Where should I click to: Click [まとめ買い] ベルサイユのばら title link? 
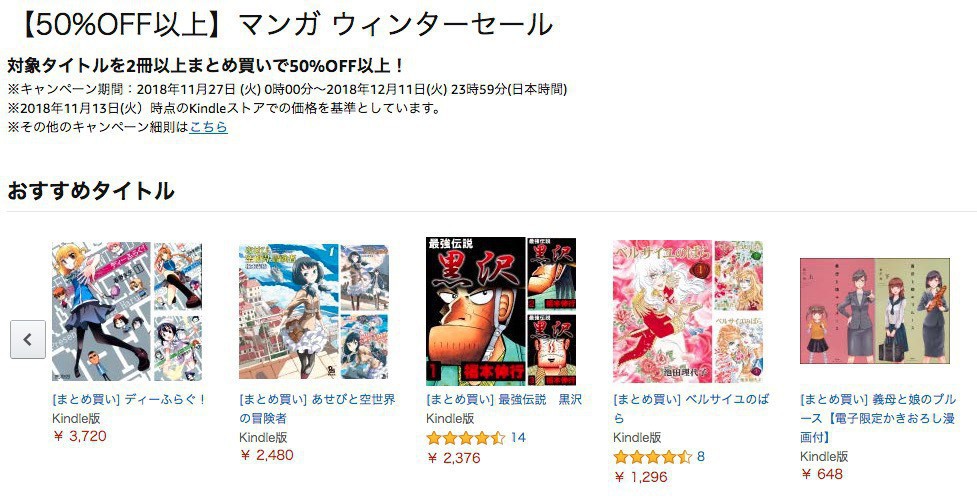tap(691, 409)
